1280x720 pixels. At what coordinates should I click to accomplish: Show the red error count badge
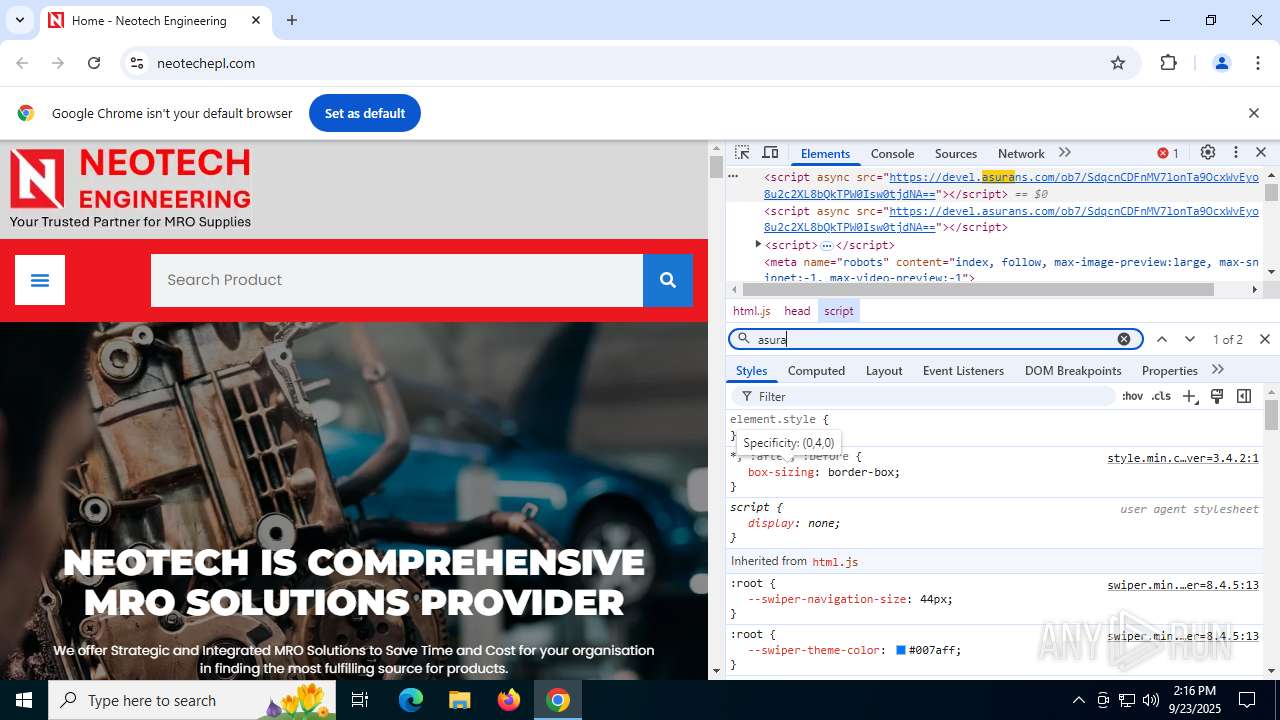[1168, 153]
